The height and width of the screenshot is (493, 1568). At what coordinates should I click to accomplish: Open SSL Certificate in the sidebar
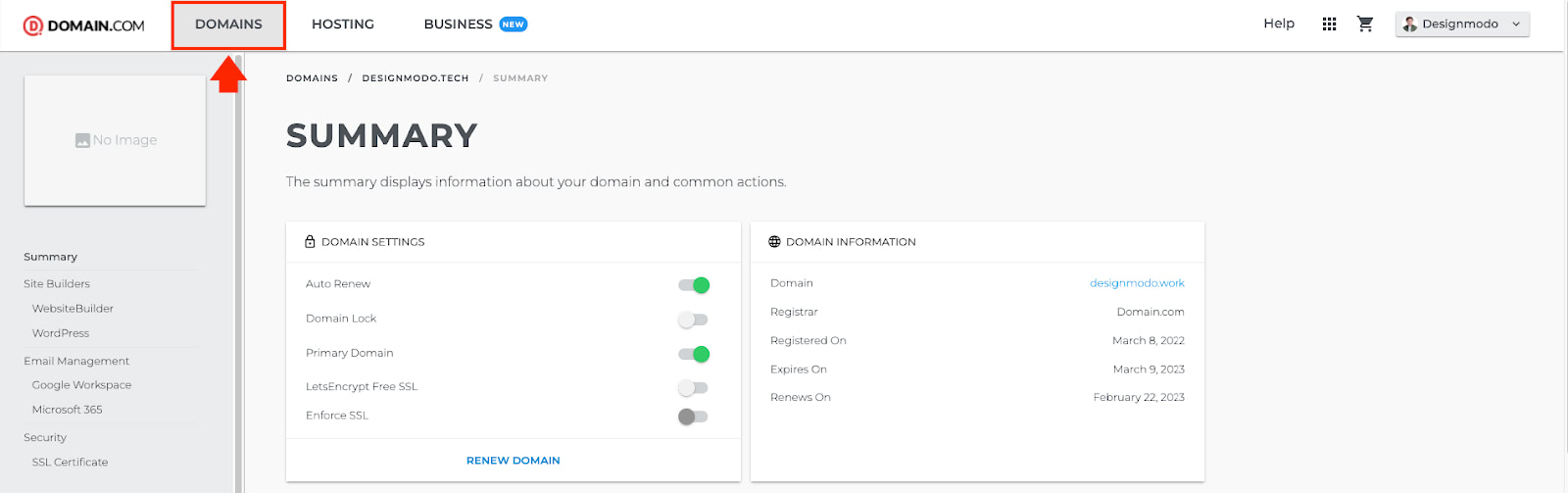point(70,463)
